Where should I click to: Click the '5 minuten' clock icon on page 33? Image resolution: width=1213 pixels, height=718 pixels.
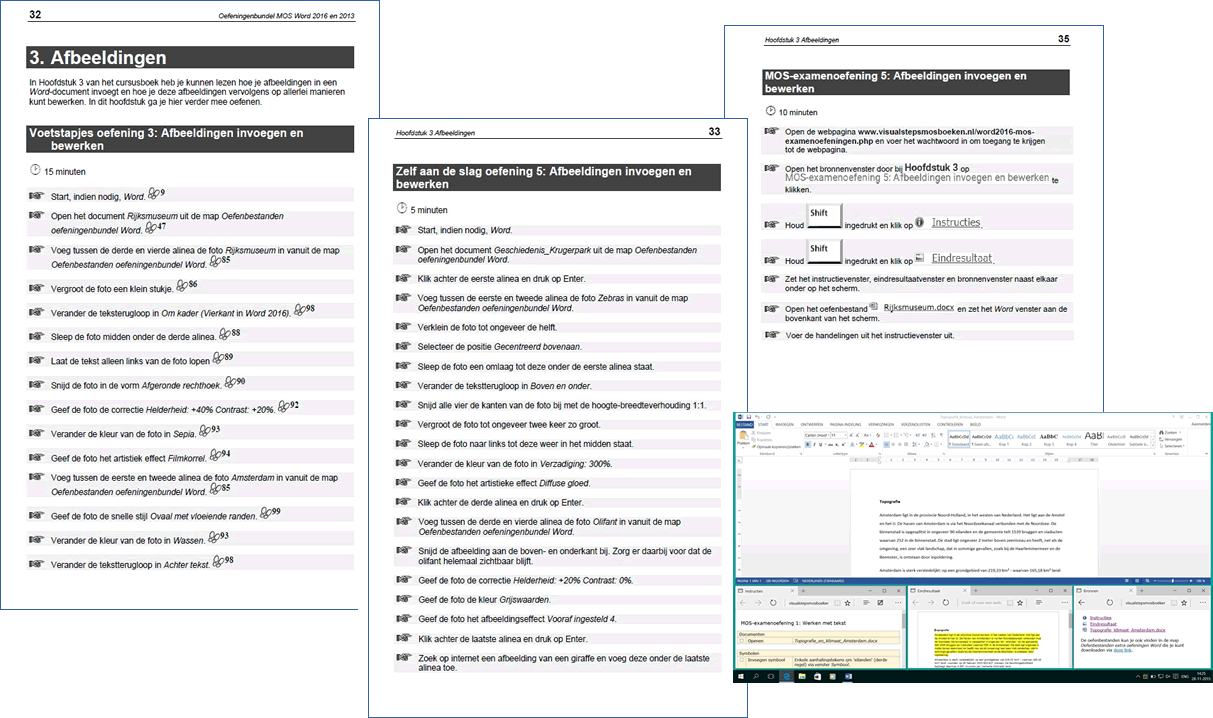click(402, 208)
